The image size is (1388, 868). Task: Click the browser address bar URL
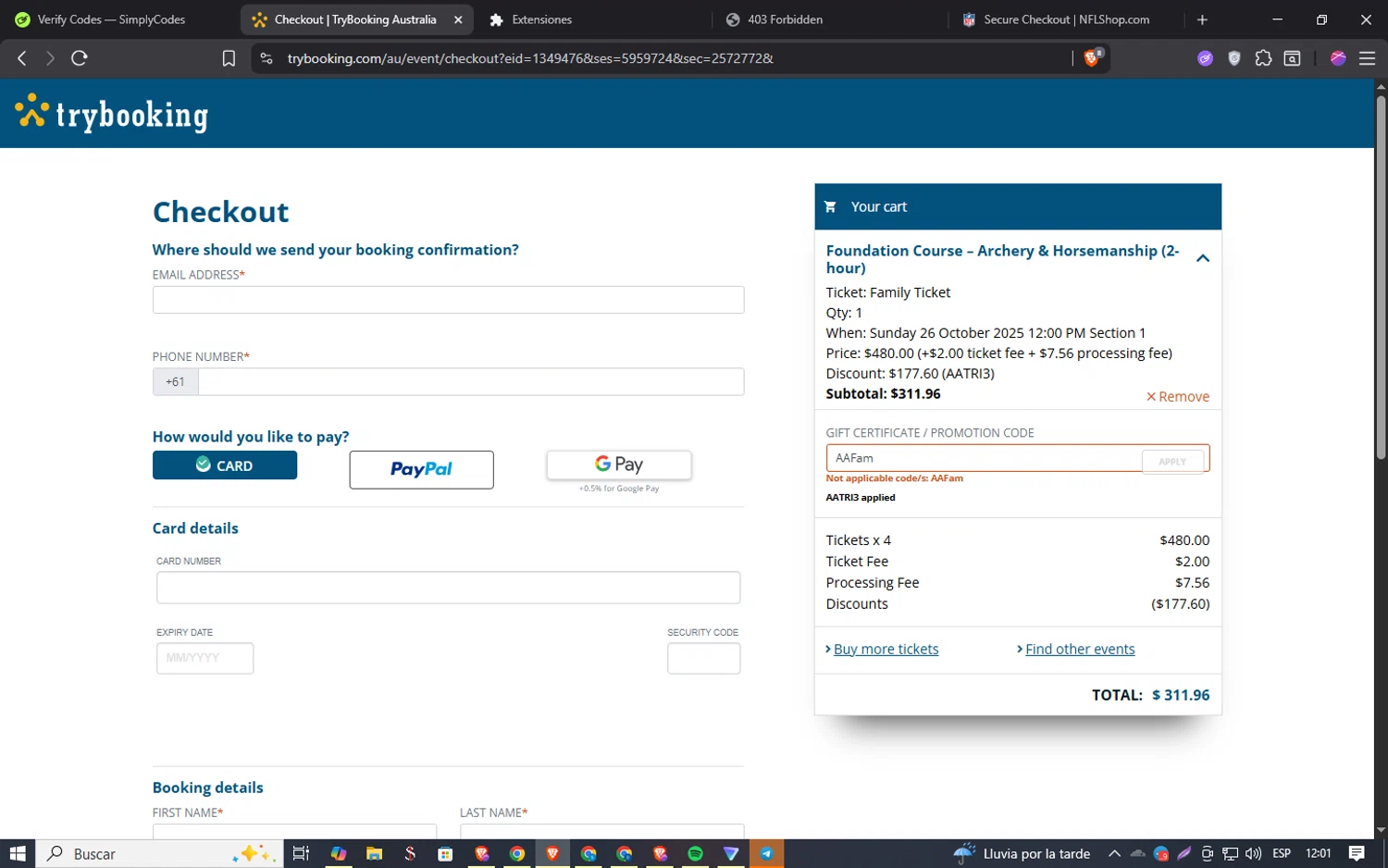[x=530, y=58]
